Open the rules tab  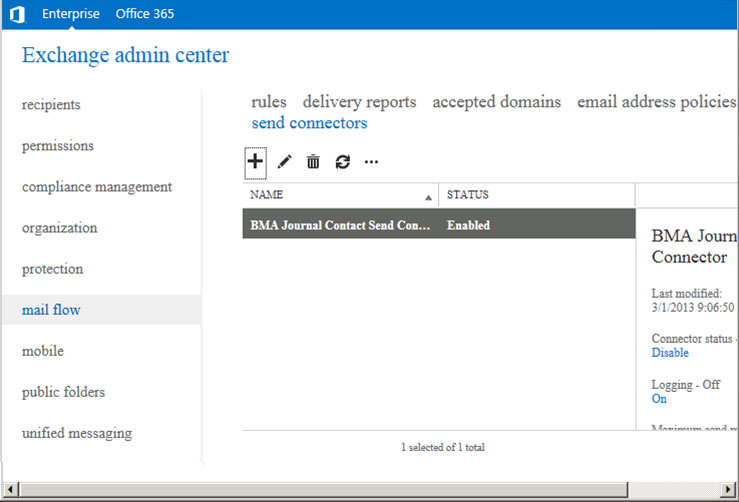tap(269, 102)
